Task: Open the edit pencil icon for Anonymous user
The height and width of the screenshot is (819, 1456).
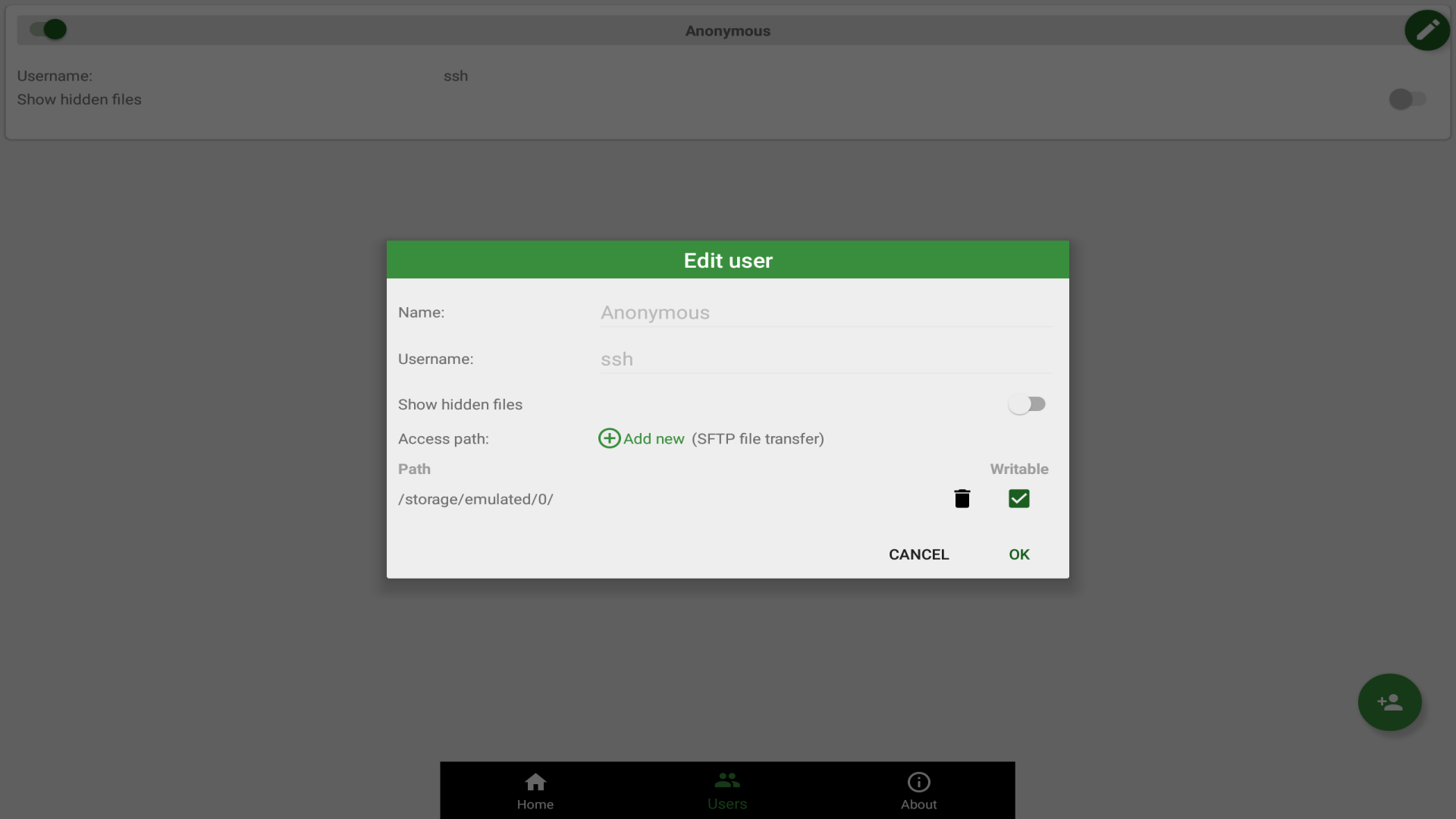Action: [1426, 30]
